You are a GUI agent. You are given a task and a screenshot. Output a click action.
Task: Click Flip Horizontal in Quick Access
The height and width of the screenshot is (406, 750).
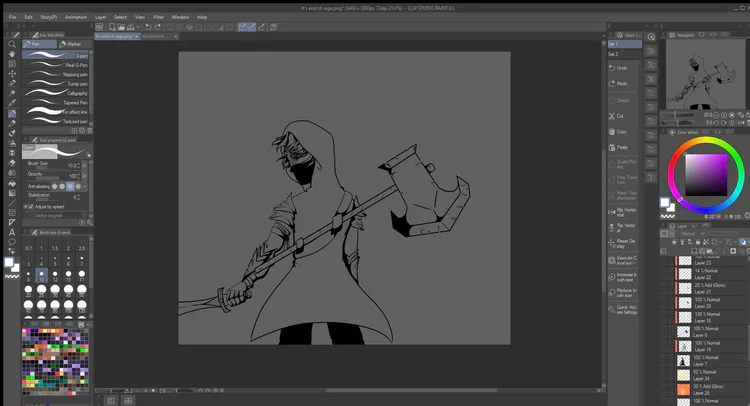coord(622,212)
